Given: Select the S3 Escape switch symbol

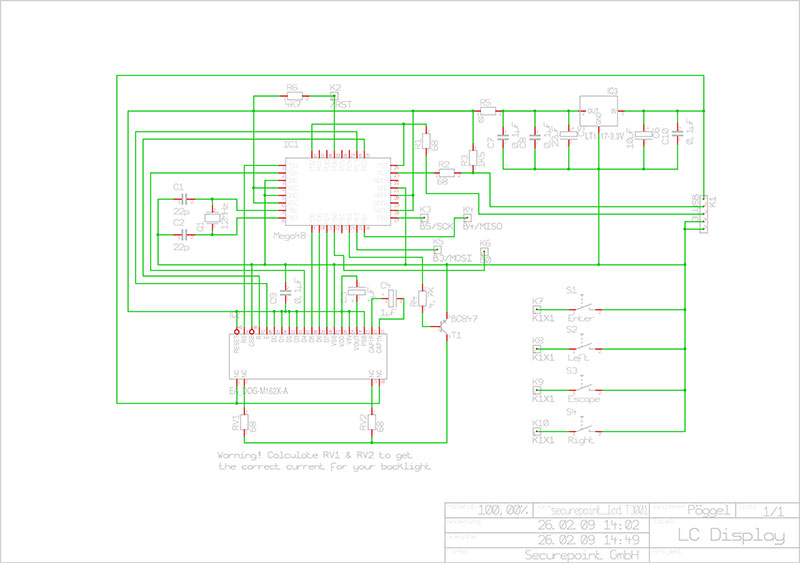Looking at the screenshot, I should coord(585,388).
